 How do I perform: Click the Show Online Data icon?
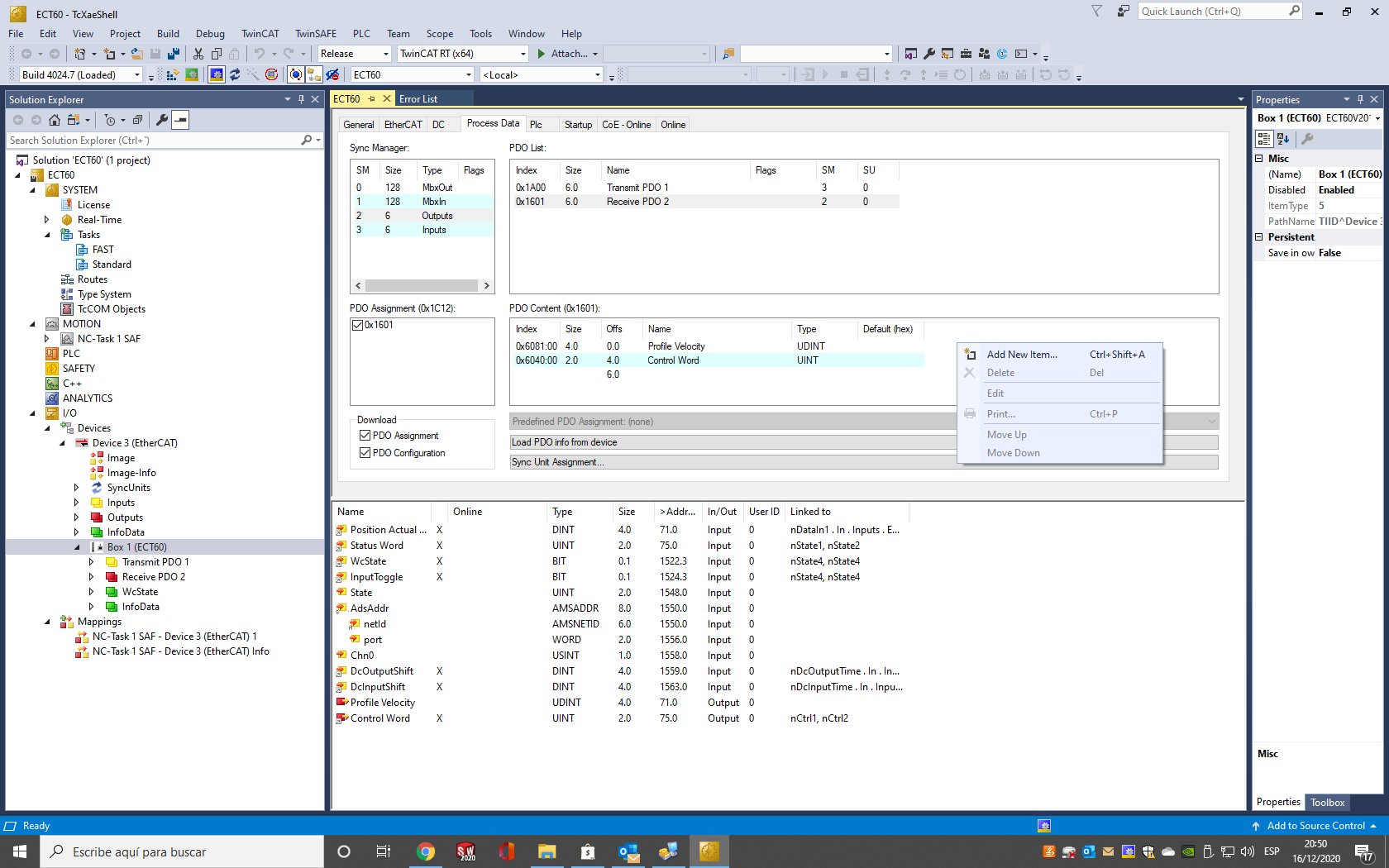[x=296, y=75]
